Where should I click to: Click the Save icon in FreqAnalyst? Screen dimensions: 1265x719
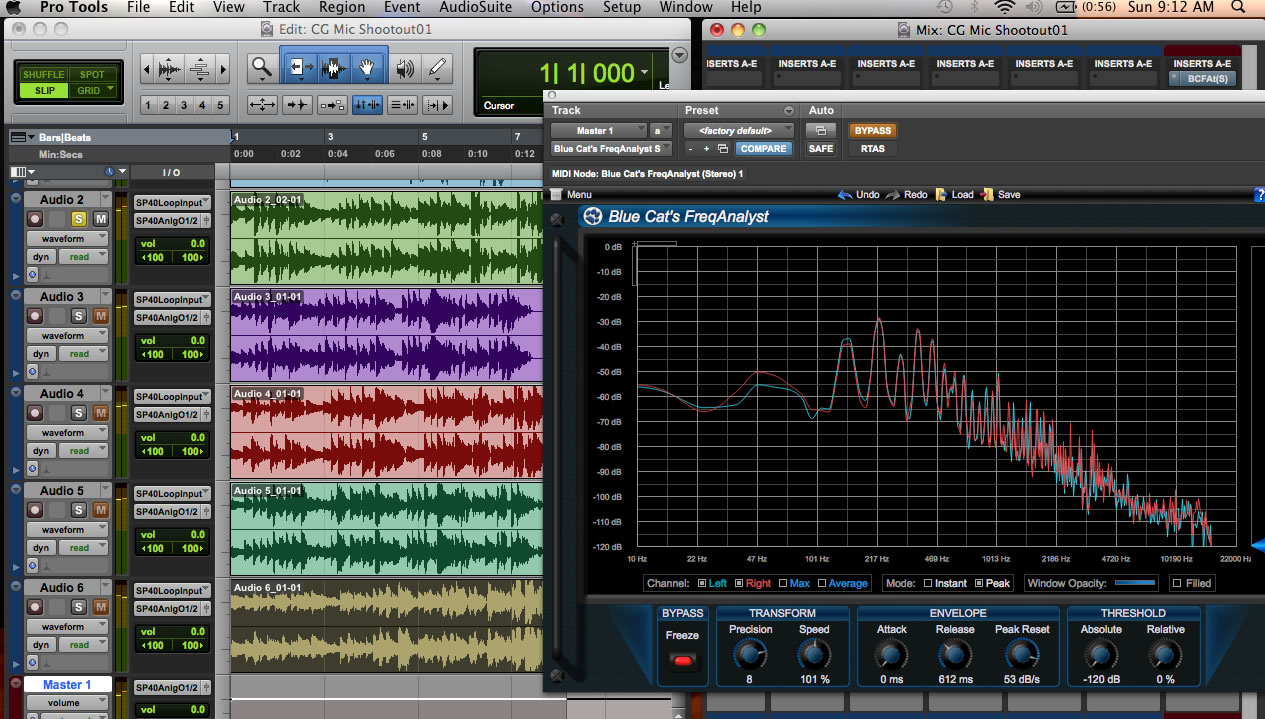coord(988,195)
